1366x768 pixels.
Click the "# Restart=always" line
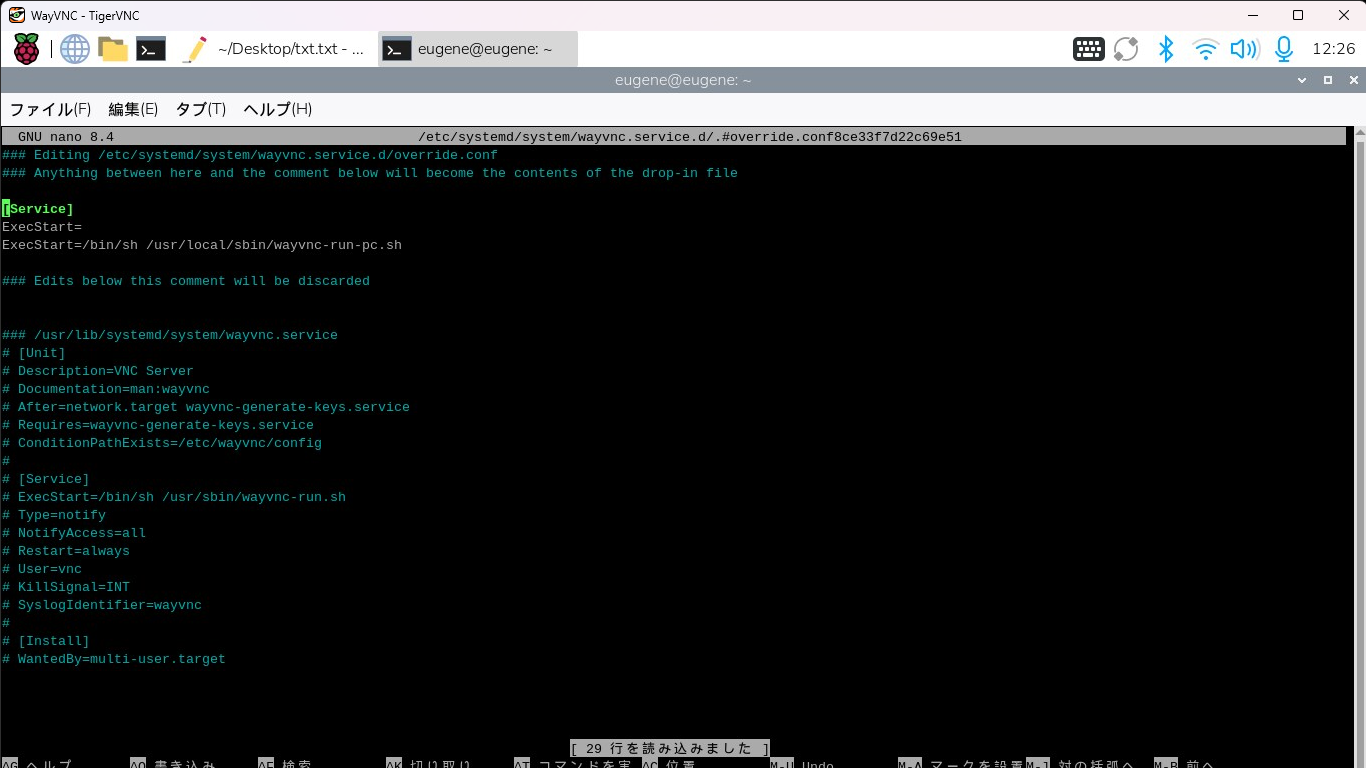(x=66, y=551)
